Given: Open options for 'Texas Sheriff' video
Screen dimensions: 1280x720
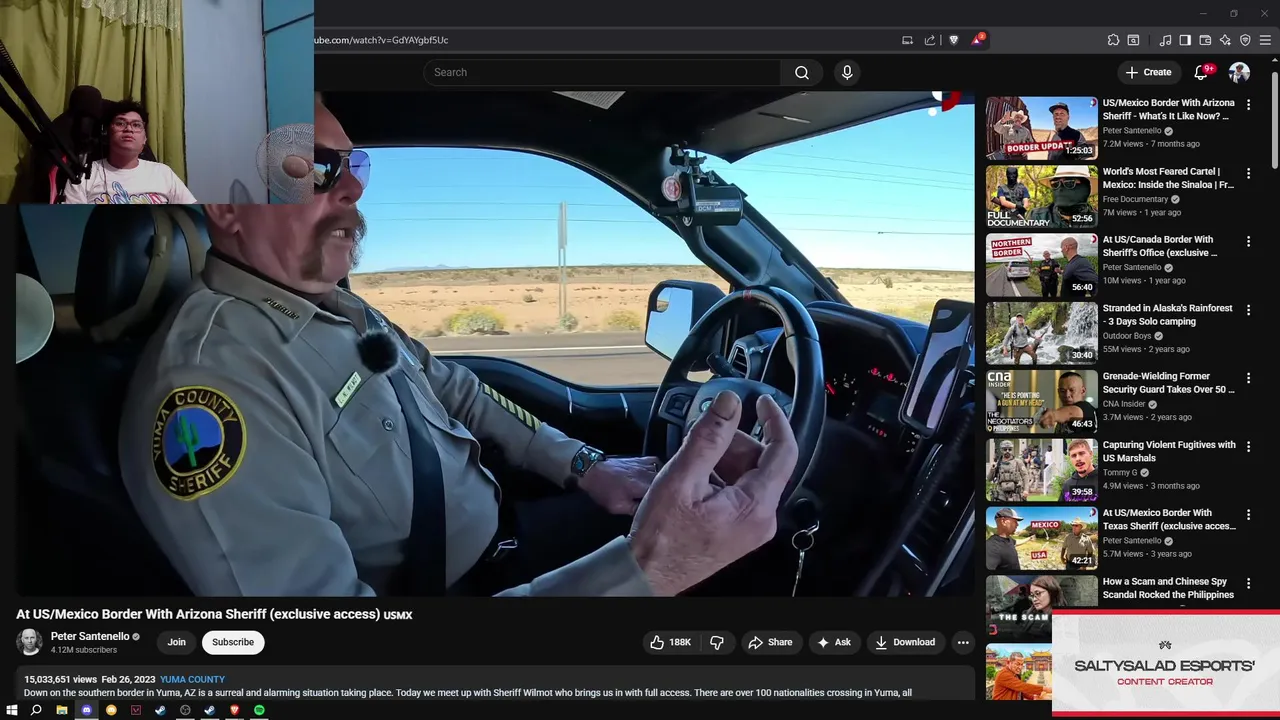Looking at the screenshot, I should point(1248,515).
